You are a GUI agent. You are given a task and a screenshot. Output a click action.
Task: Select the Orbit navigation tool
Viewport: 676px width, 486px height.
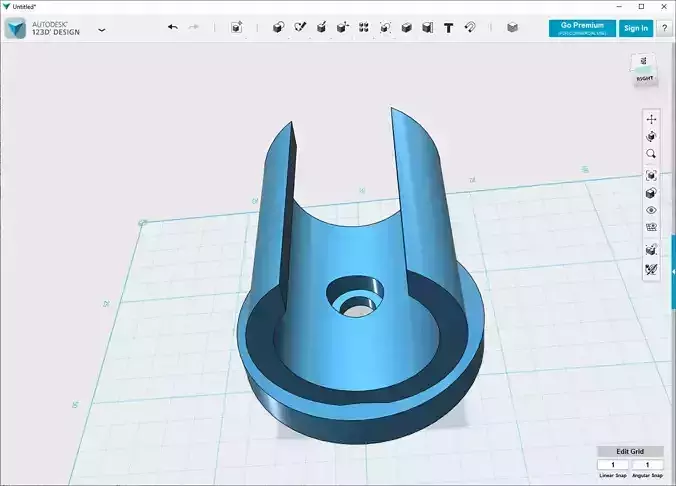point(651,137)
